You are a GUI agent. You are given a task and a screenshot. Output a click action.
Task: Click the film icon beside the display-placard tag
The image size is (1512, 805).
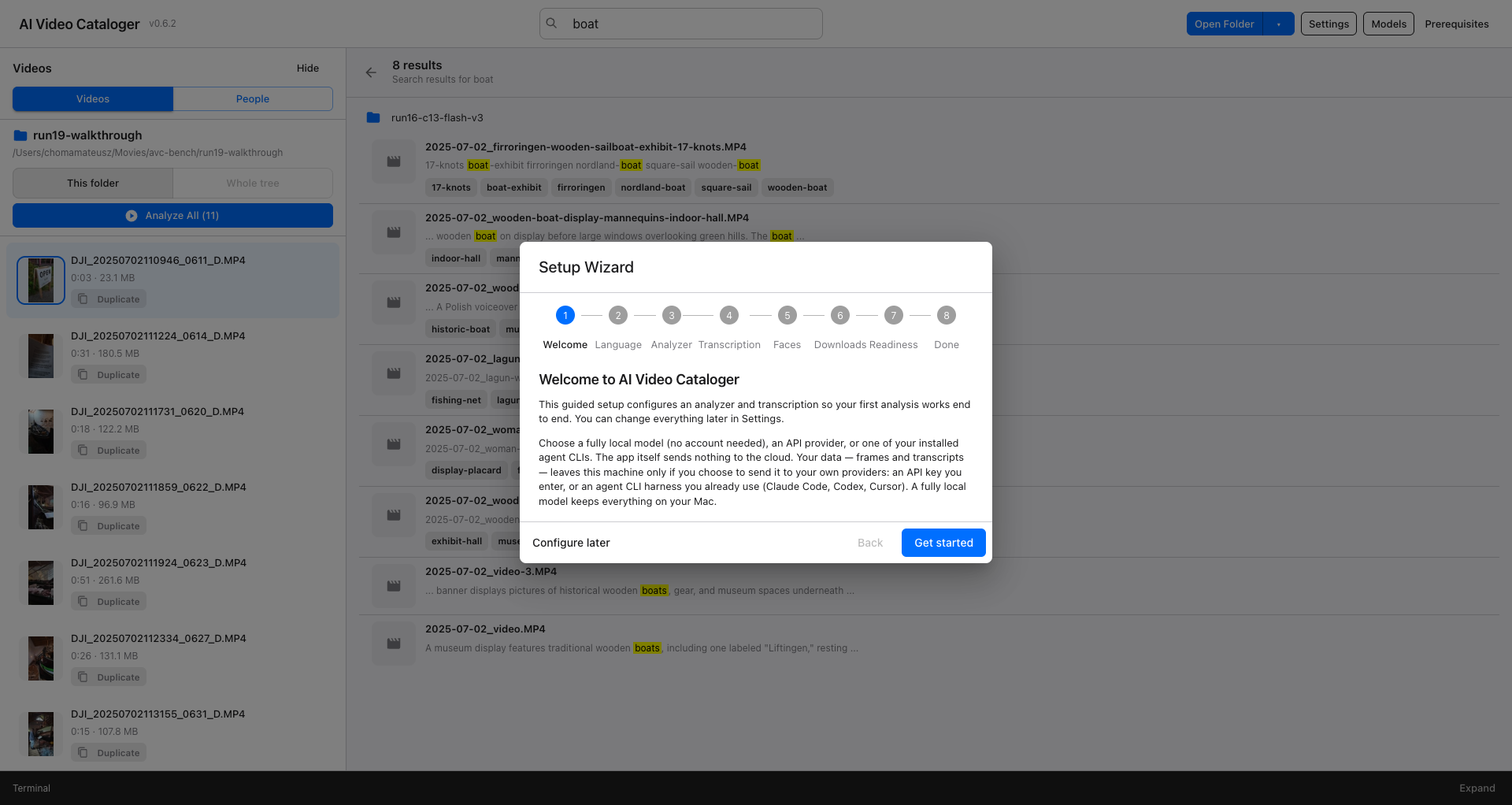click(394, 444)
